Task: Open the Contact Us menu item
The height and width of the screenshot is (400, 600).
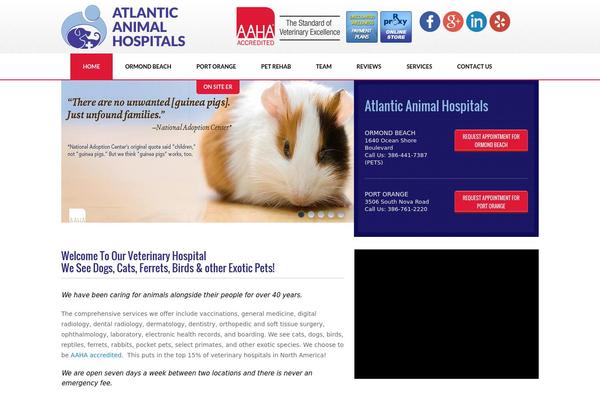Action: pos(474,67)
